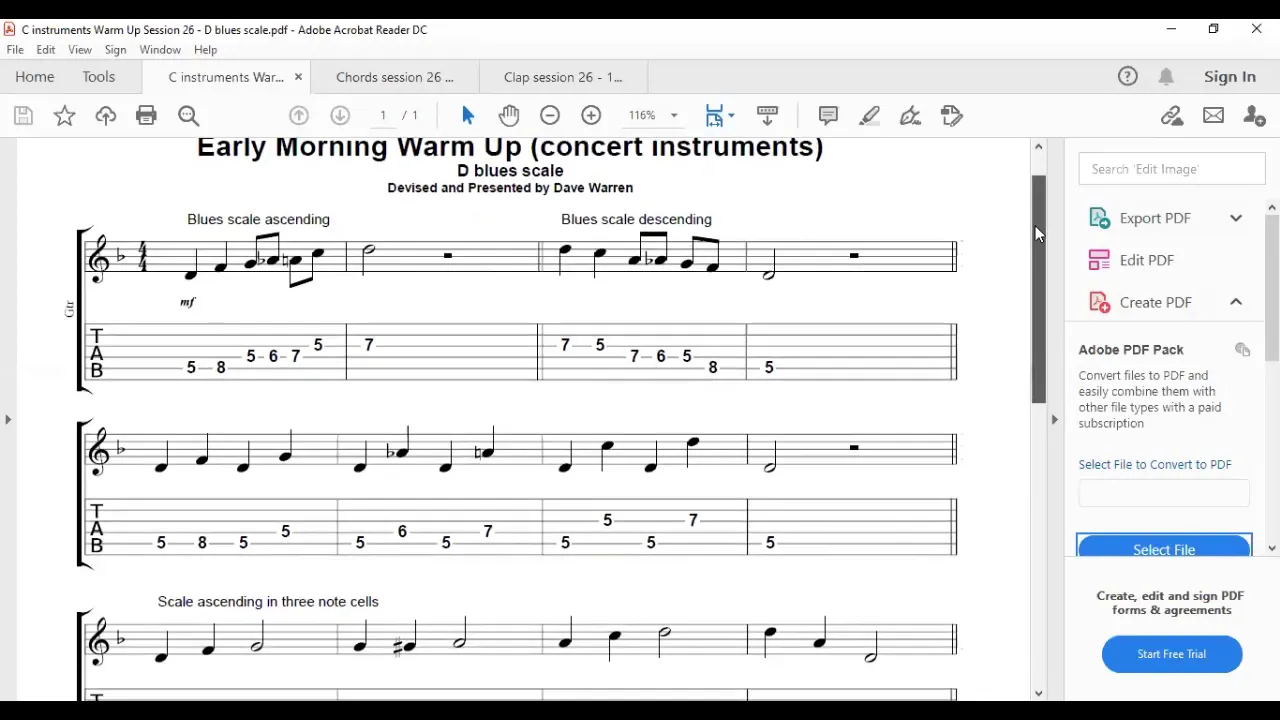Click 'Blues scale descending' heading text
1280x720 pixels.
point(636,219)
